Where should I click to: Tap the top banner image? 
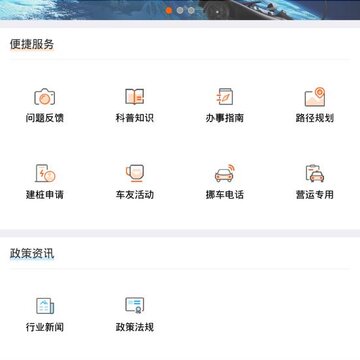pyautogui.click(x=180, y=10)
